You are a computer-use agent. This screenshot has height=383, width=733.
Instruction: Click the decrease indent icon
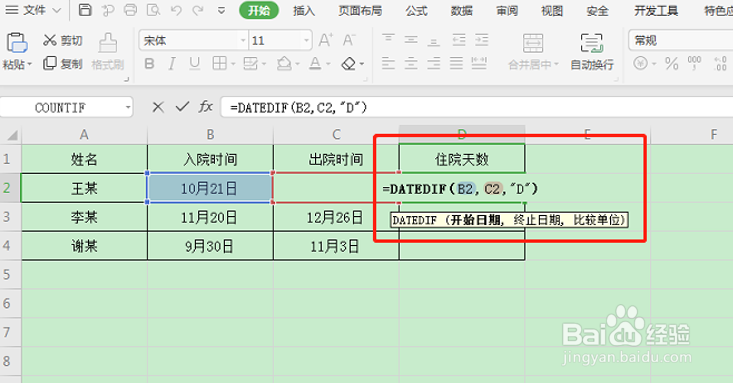click(459, 40)
